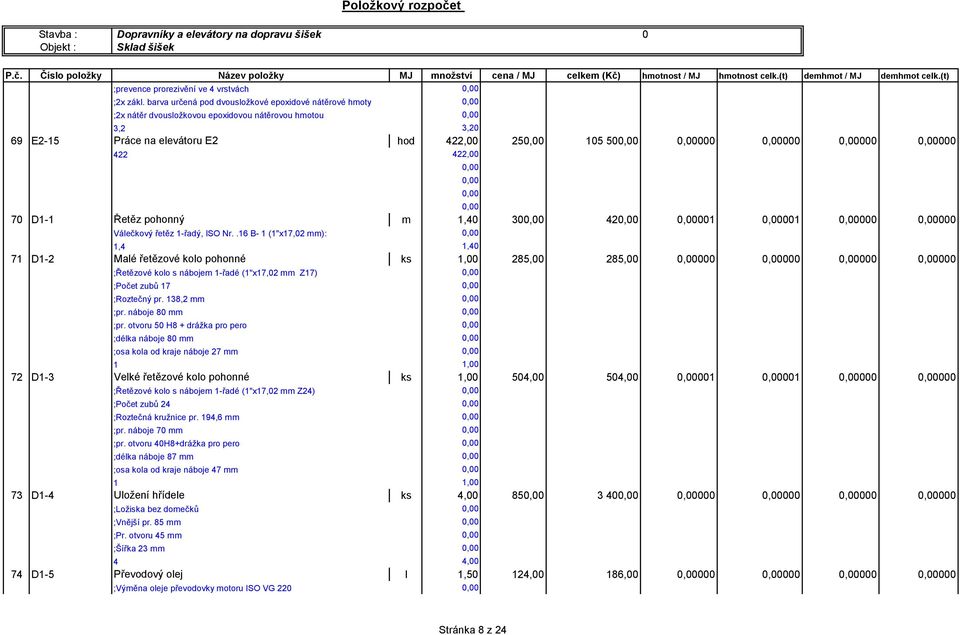Select the note ";osa kola od kraje náboje 27 mm"

pyautogui.click(x=176, y=352)
